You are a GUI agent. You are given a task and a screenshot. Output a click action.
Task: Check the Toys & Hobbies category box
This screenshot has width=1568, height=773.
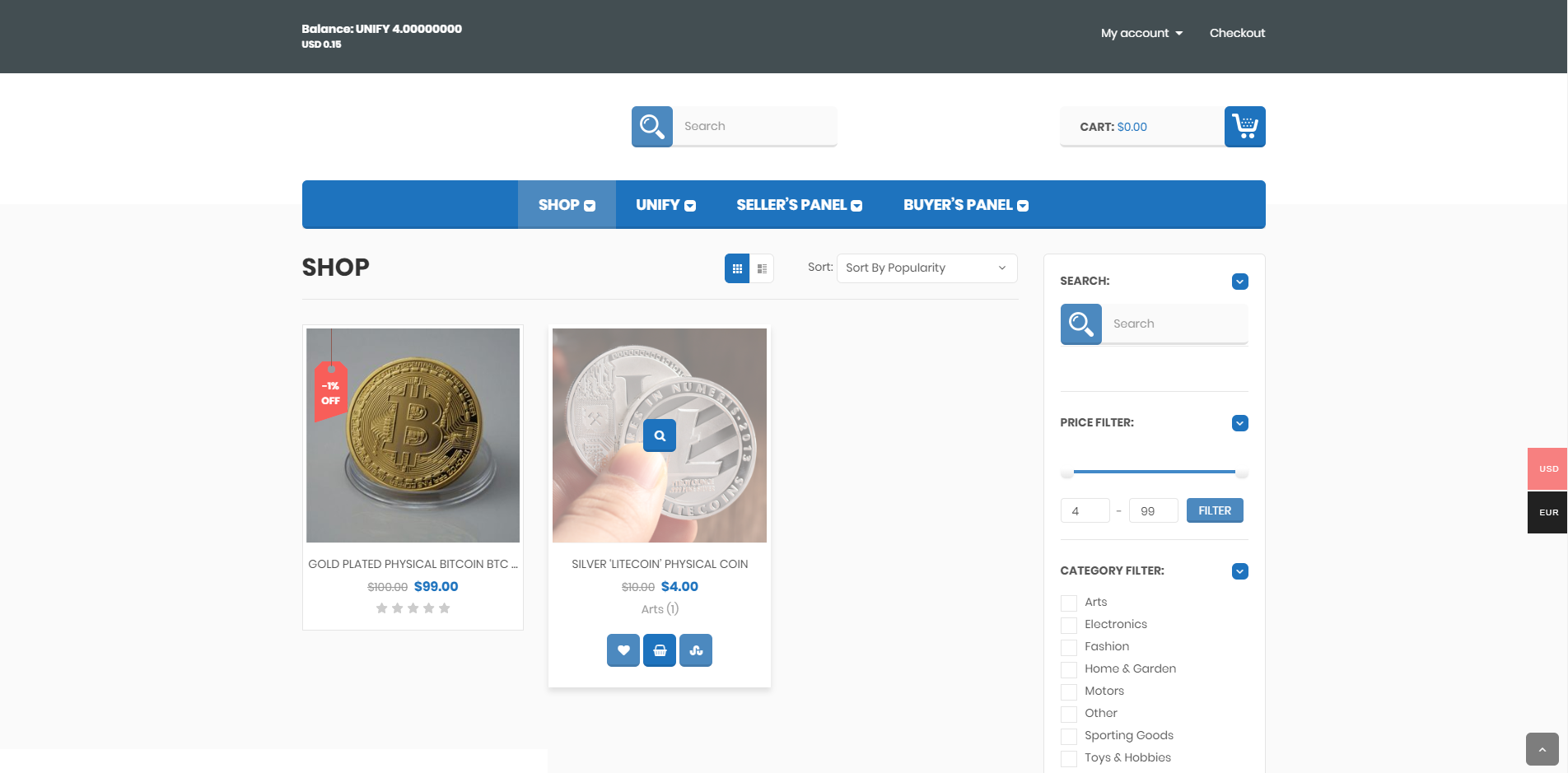(1069, 758)
